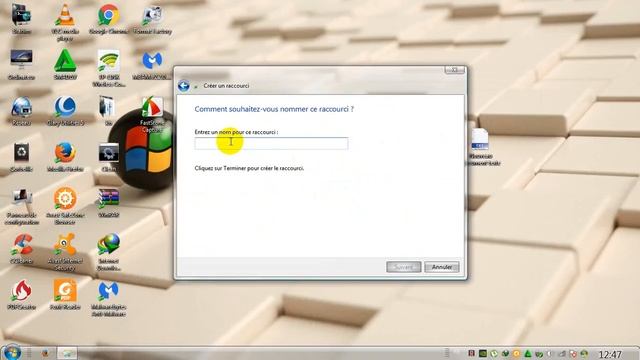Click the blue back arrow in the shortcut wizard
Image resolution: width=640 pixels, height=360 pixels.
tap(184, 86)
